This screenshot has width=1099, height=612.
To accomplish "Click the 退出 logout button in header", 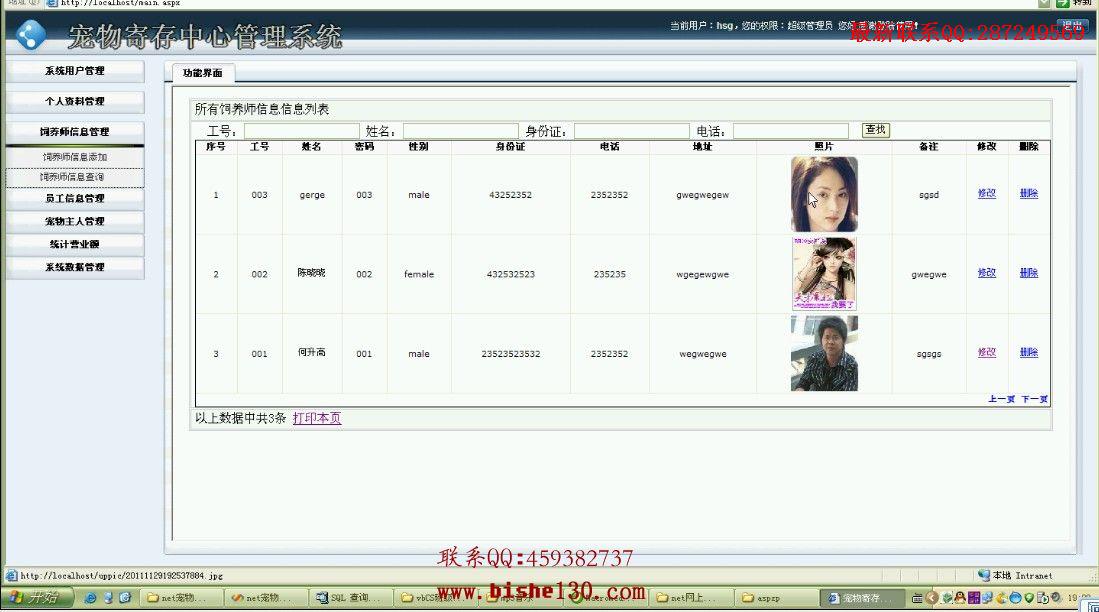I will pyautogui.click(x=1071, y=25).
